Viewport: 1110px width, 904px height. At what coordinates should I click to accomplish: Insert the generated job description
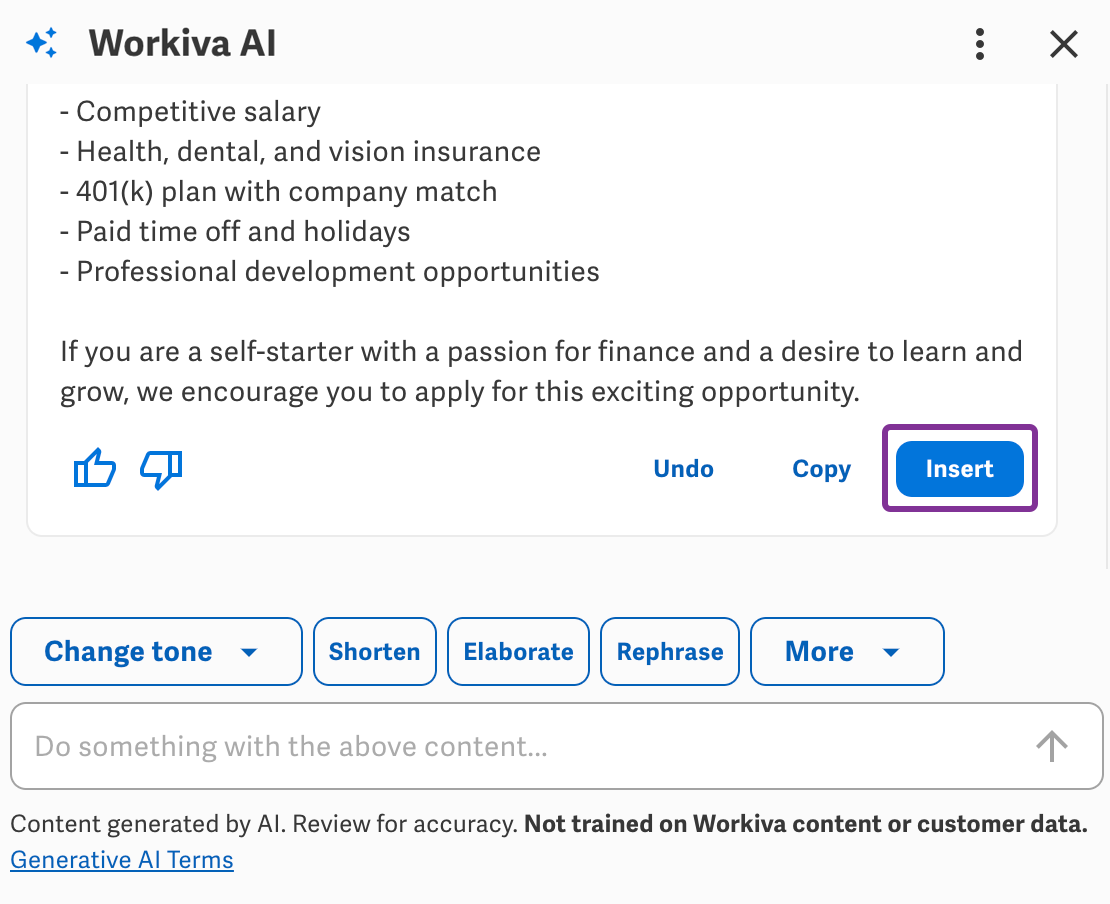(x=958, y=468)
